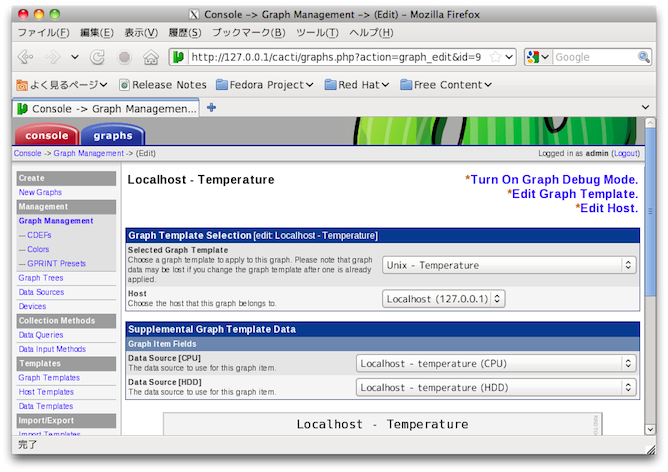Open the Data Source [CPU] dropdown
Image resolution: width=668 pixels, height=472 pixels.
pos(496,363)
